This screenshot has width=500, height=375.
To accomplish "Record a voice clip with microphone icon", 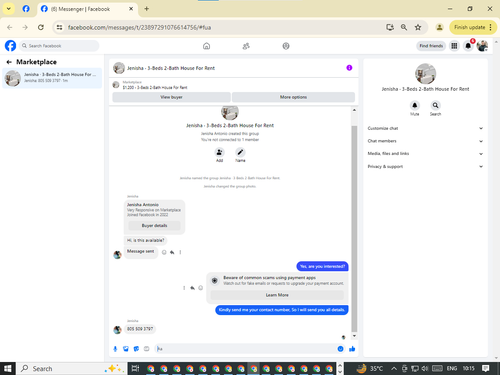I will 115,349.
